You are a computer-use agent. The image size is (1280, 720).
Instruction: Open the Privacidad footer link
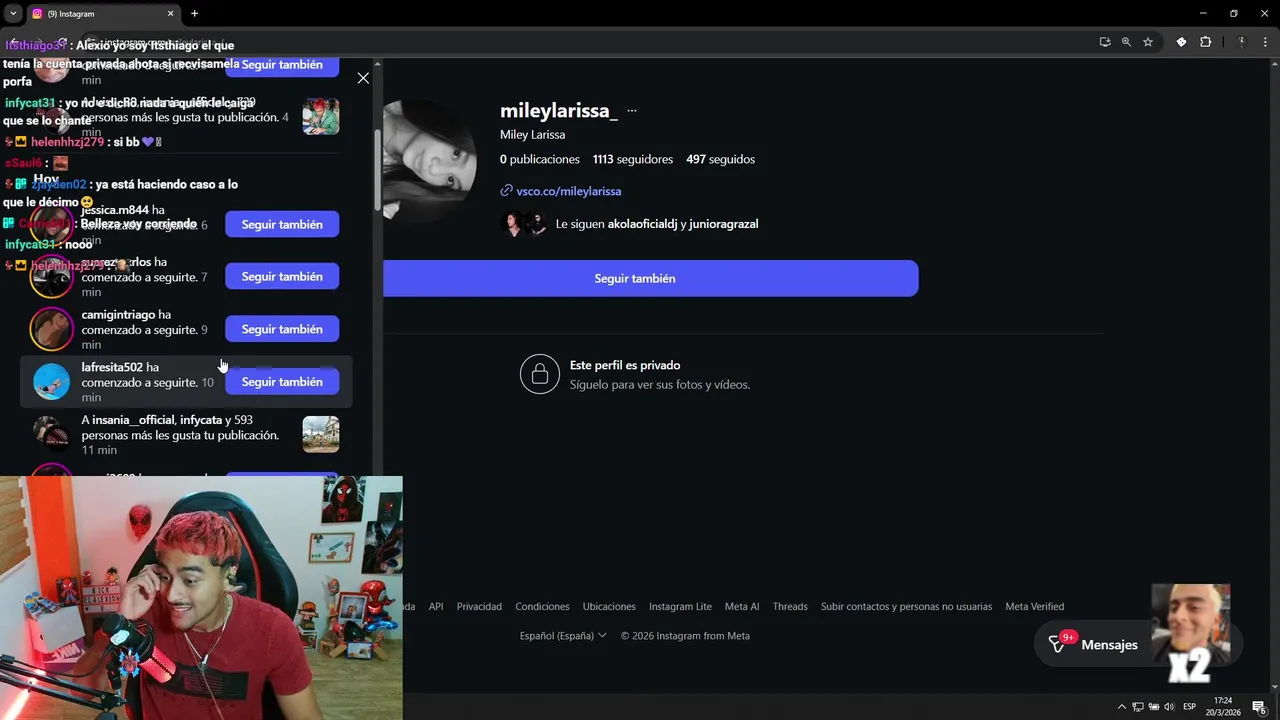[479, 606]
